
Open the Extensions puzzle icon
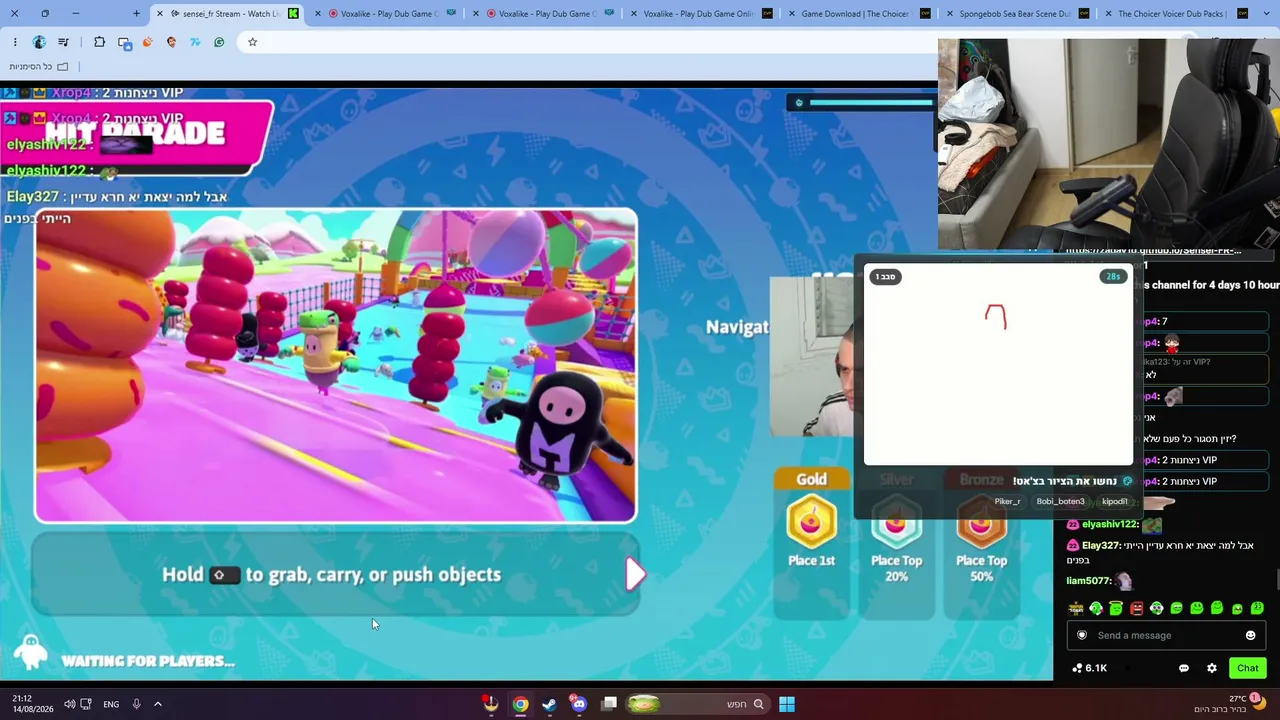(x=99, y=42)
